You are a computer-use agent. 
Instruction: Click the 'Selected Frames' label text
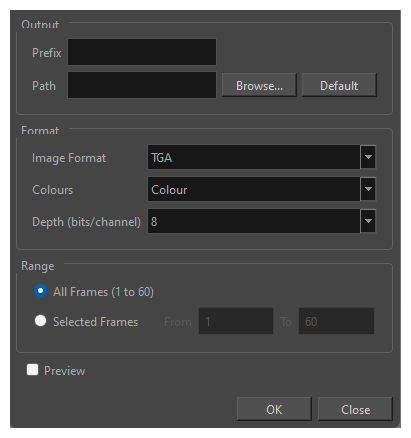pyautogui.click(x=95, y=322)
